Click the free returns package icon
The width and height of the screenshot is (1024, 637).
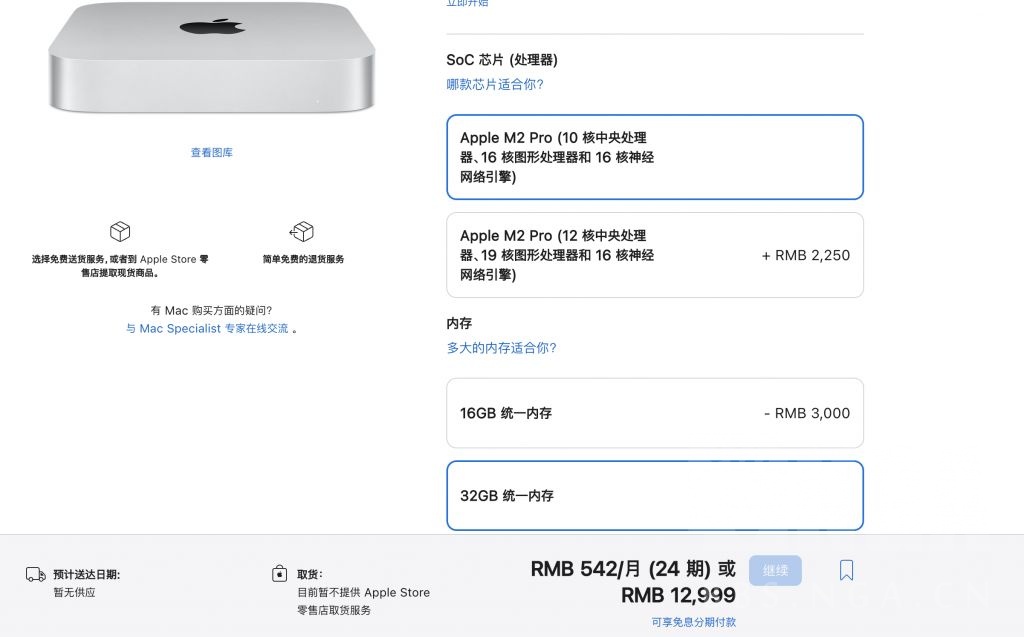click(301, 232)
